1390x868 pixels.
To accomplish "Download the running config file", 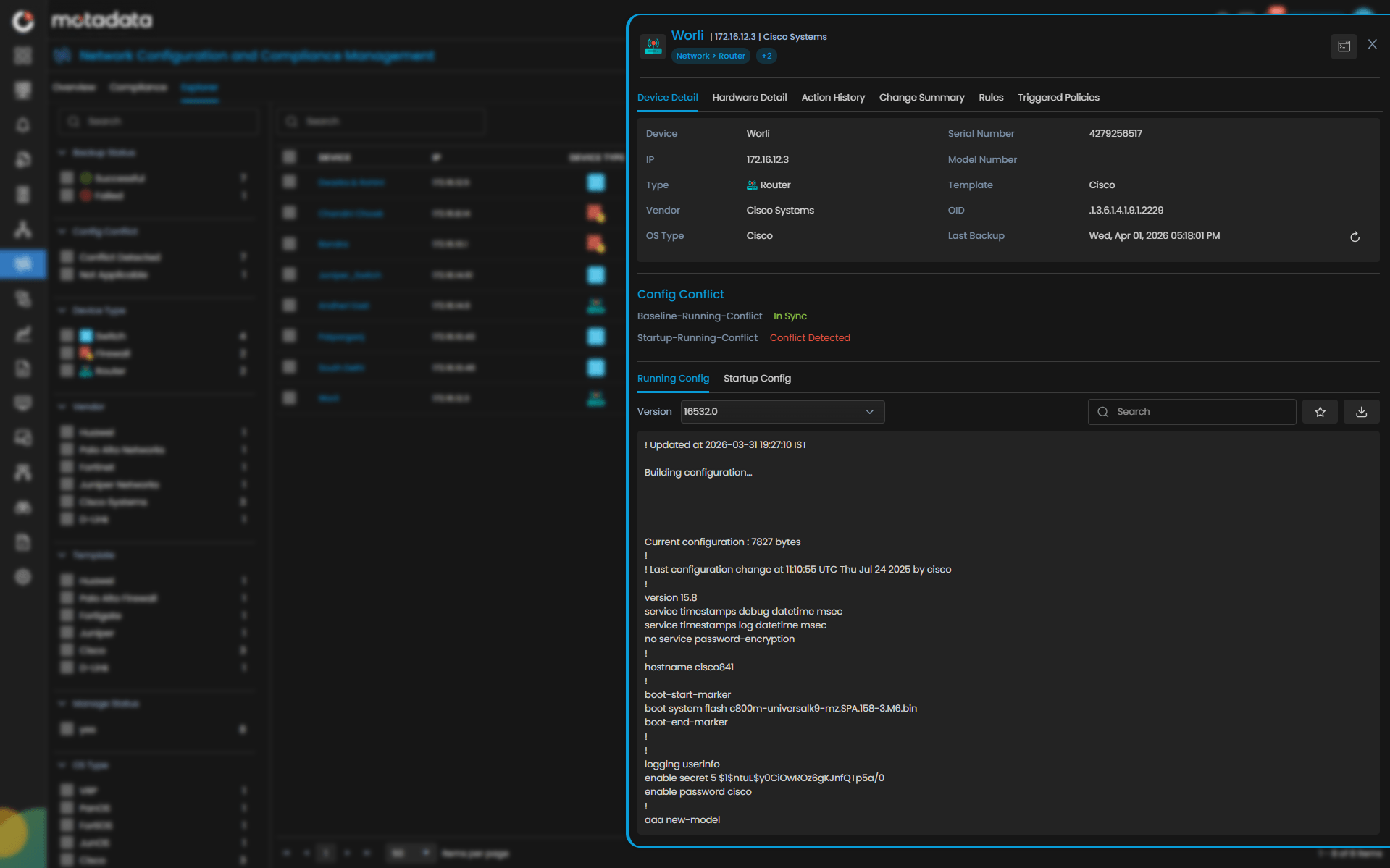I will [x=1361, y=412].
